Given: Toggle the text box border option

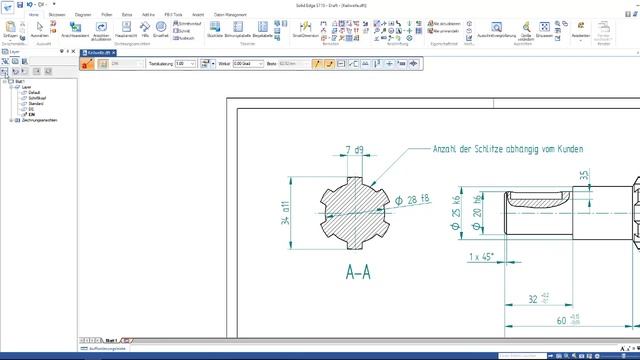Looking at the screenshot, I should coord(341,64).
